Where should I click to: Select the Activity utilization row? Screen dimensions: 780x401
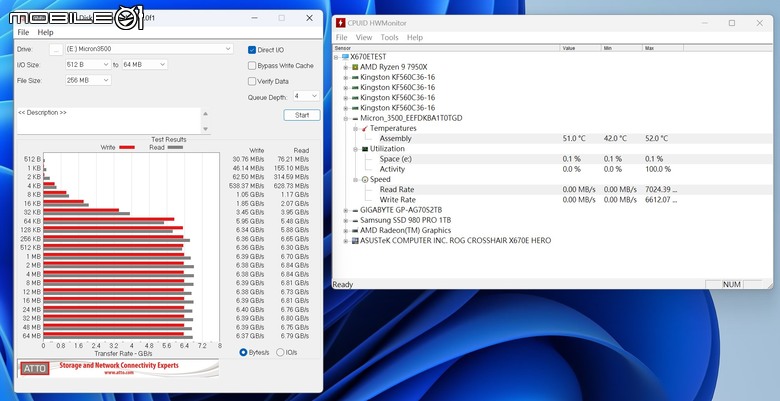(x=552, y=169)
